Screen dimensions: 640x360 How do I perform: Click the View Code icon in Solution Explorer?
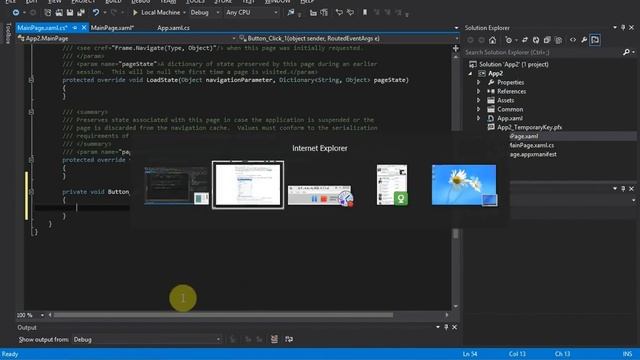(573, 40)
